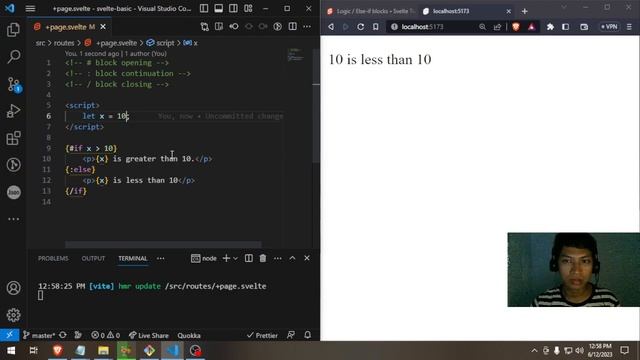This screenshot has height=360, width=640.
Task: Toggle panel layout button in title bar
Action: [218, 8]
